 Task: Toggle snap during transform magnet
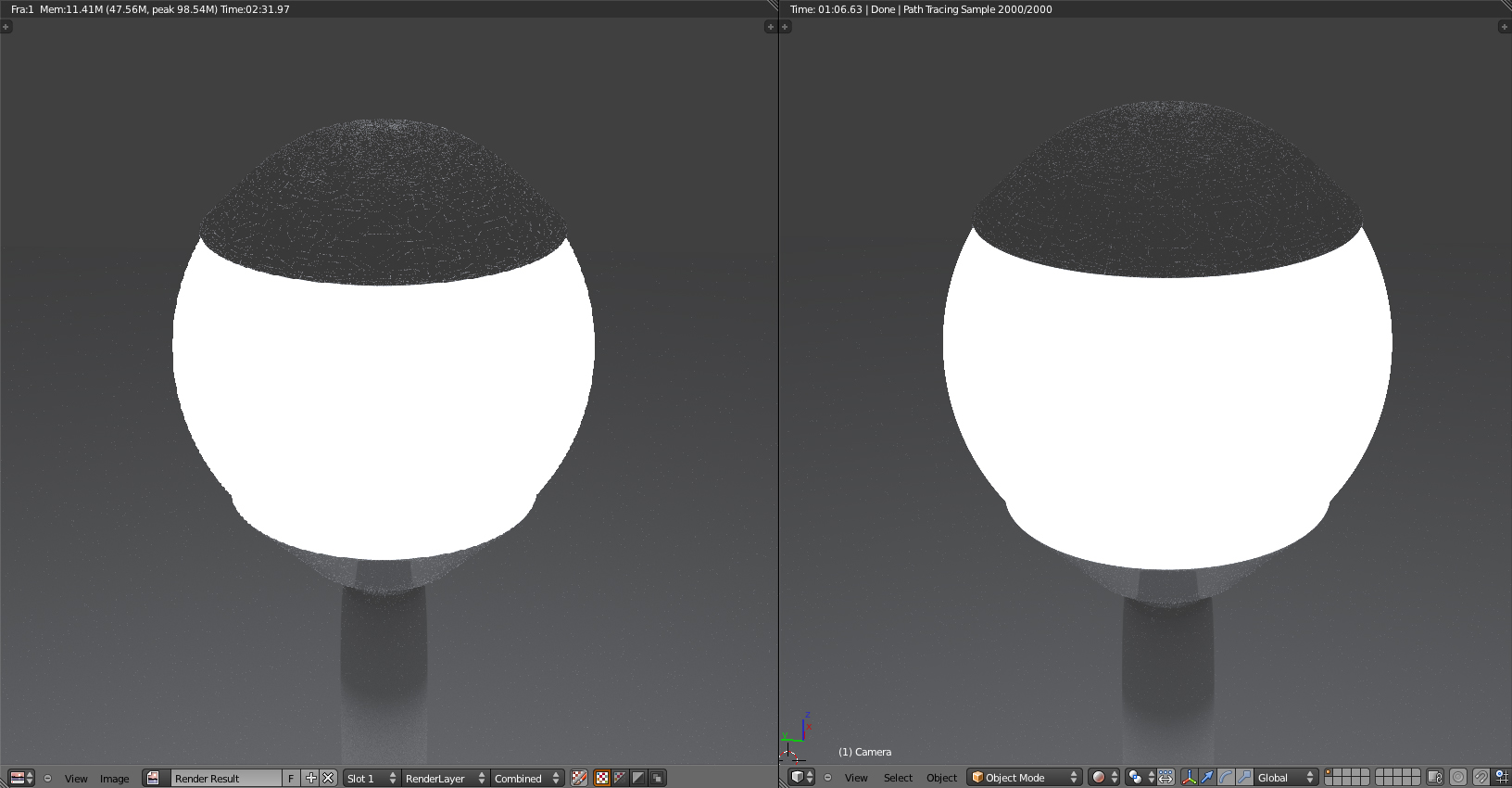point(1481,777)
